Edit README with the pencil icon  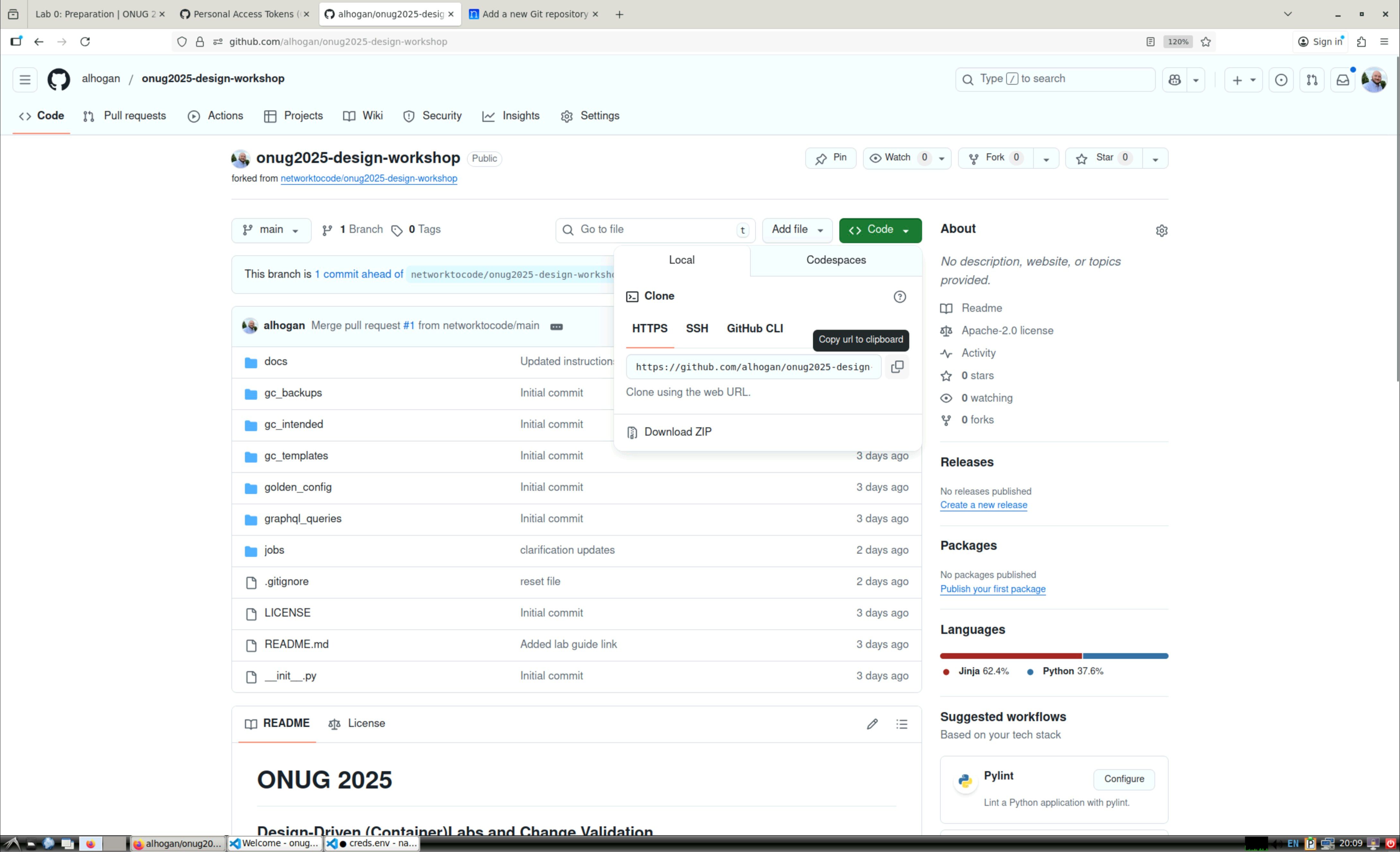coord(872,724)
